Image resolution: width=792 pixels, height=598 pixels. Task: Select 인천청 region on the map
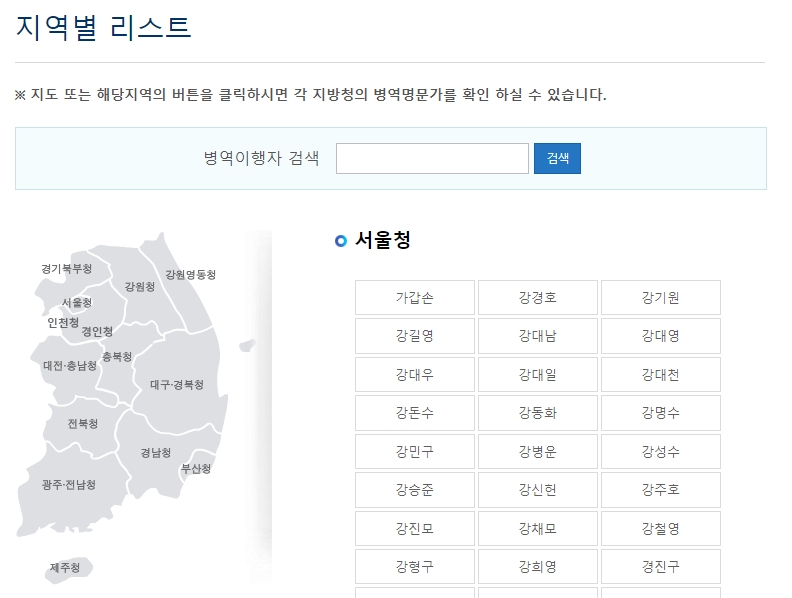point(63,322)
